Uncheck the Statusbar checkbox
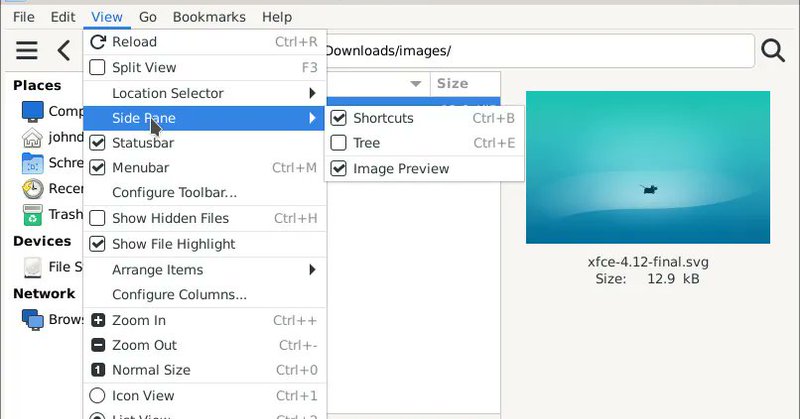 97,143
